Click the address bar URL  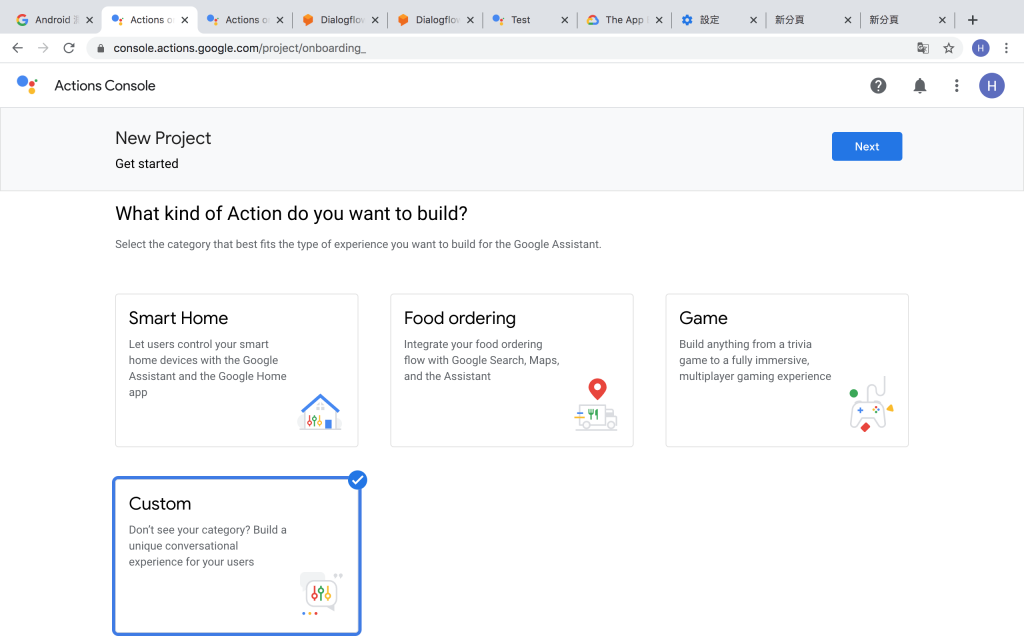(240, 48)
